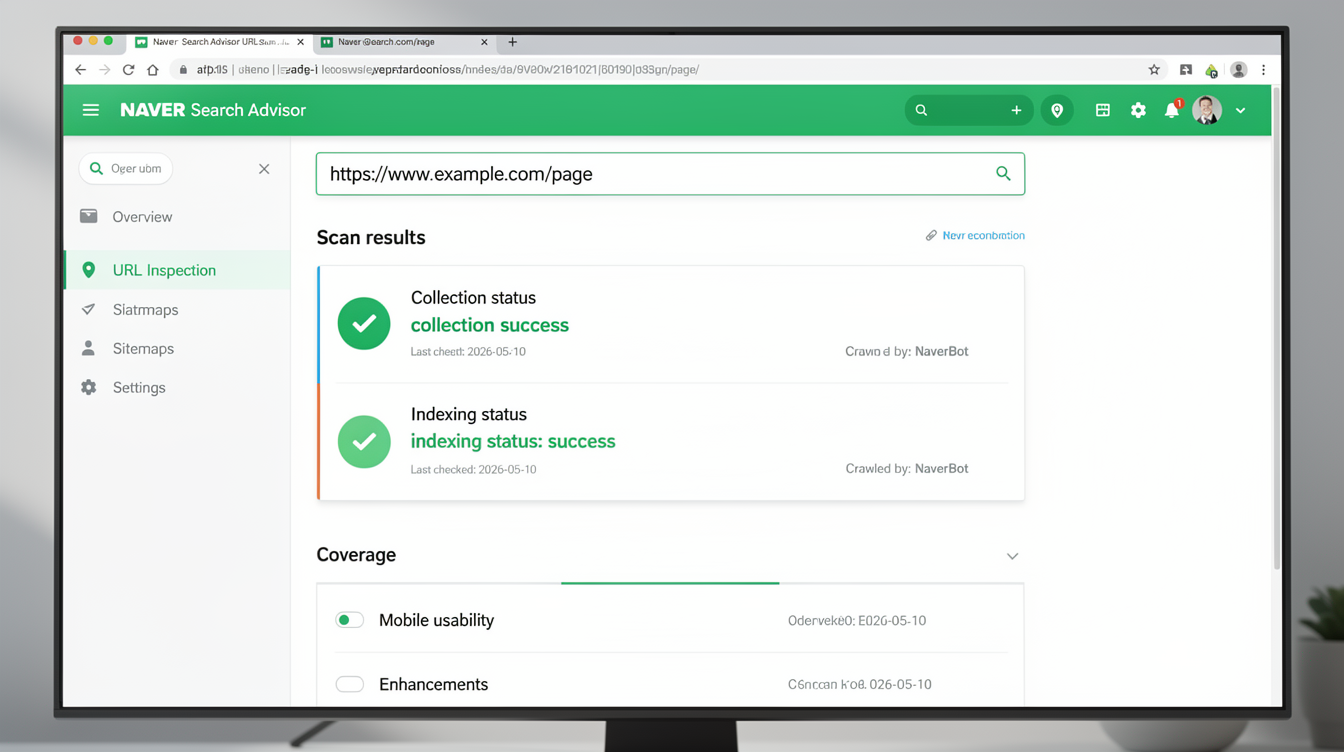Click the browser home icon

tap(152, 70)
